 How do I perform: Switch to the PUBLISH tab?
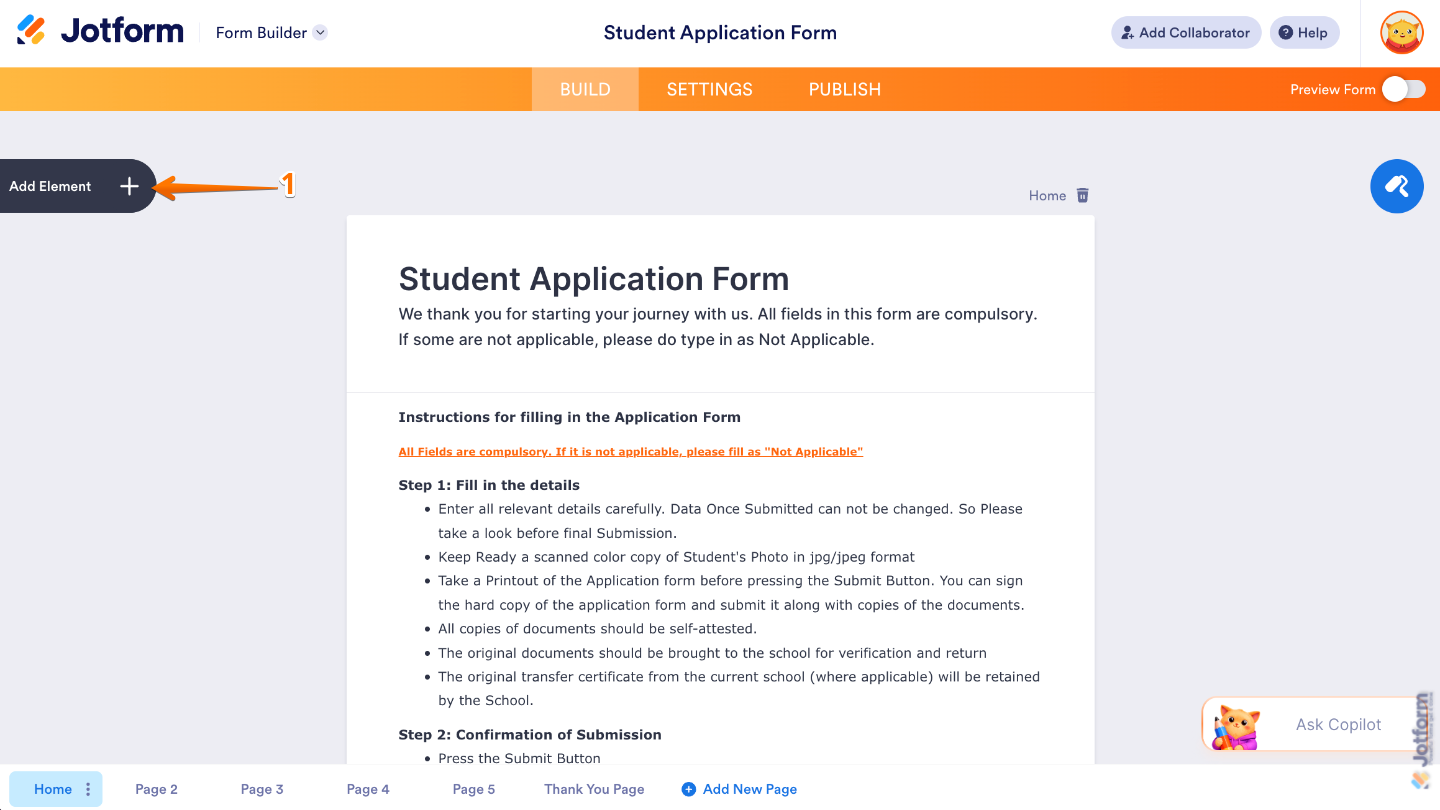(x=845, y=89)
